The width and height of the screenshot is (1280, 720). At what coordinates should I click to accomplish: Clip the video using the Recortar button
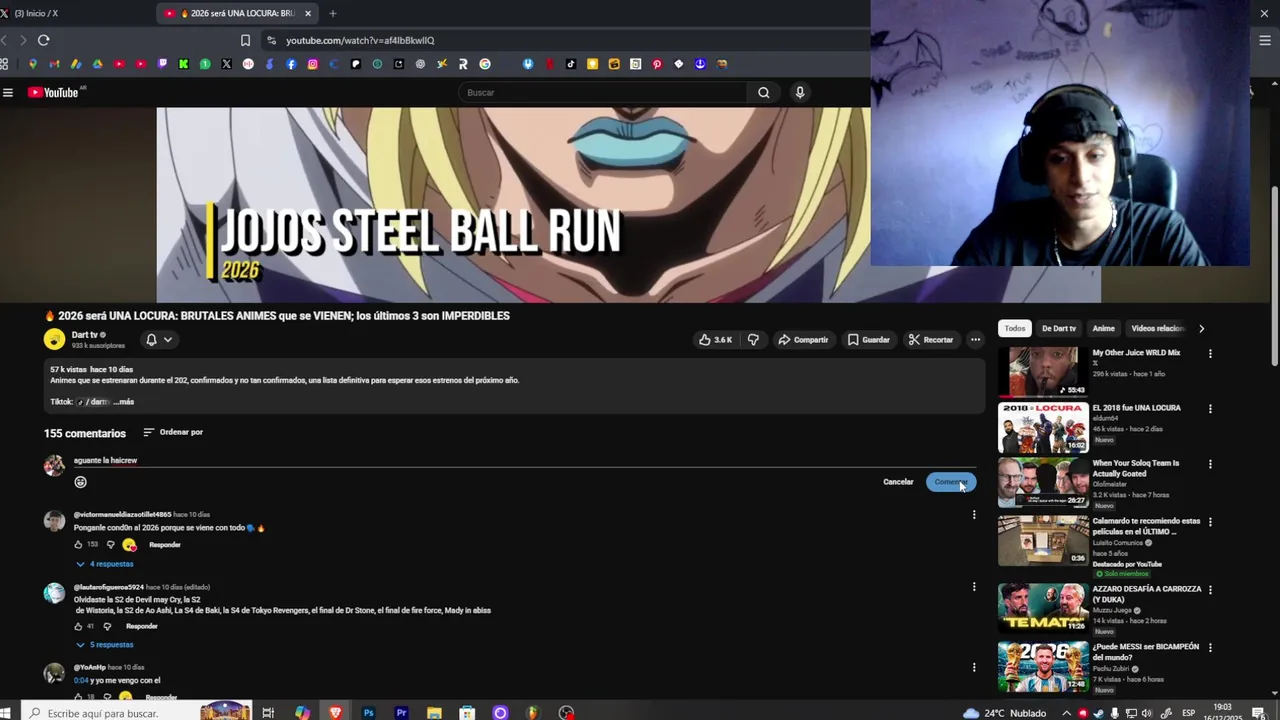tap(931, 340)
